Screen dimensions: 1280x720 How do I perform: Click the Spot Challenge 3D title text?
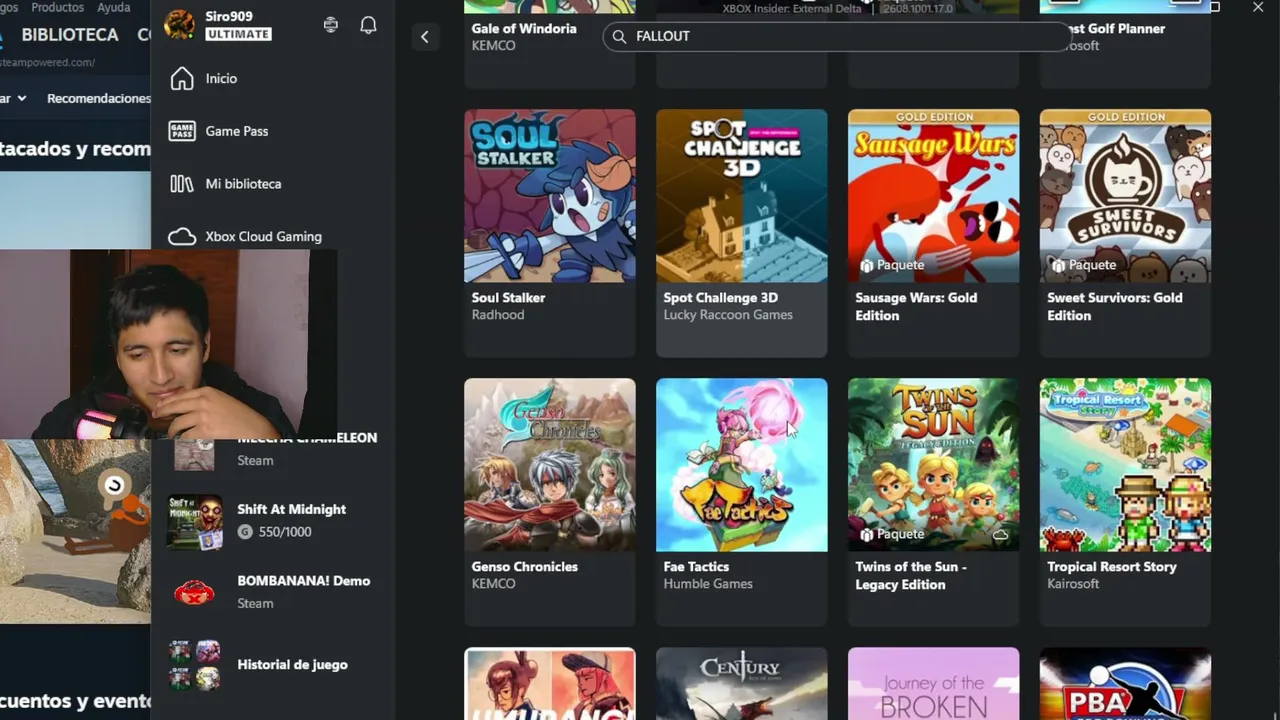coord(721,298)
